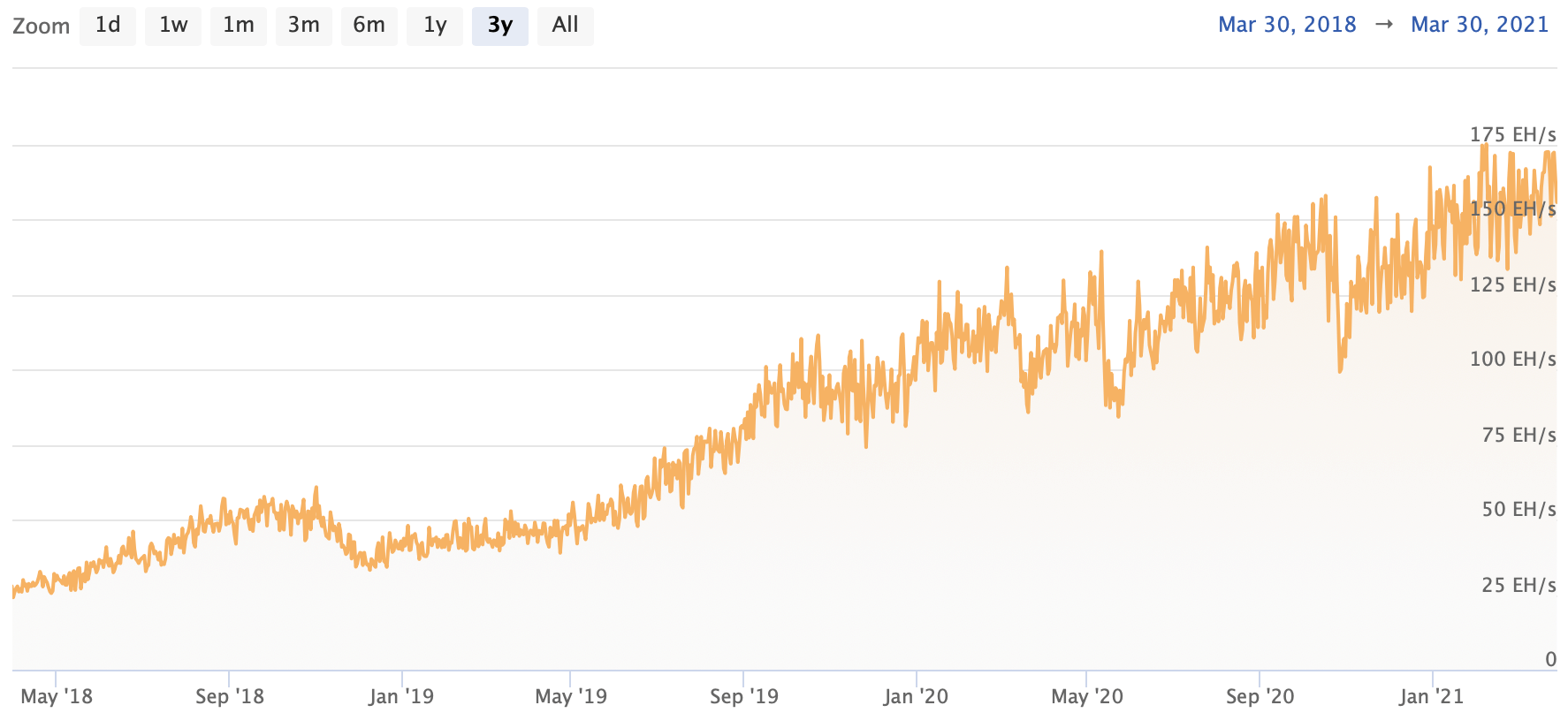Click the Jan '21 date label
This screenshot has width=1568, height=728.
1432,697
